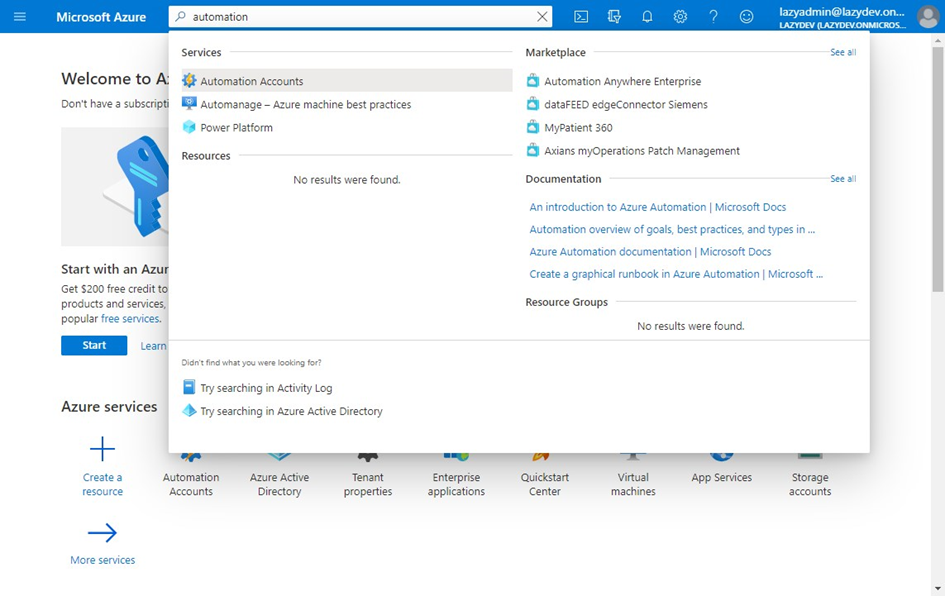Open the free services link
The height and width of the screenshot is (596, 945).
pos(130,319)
